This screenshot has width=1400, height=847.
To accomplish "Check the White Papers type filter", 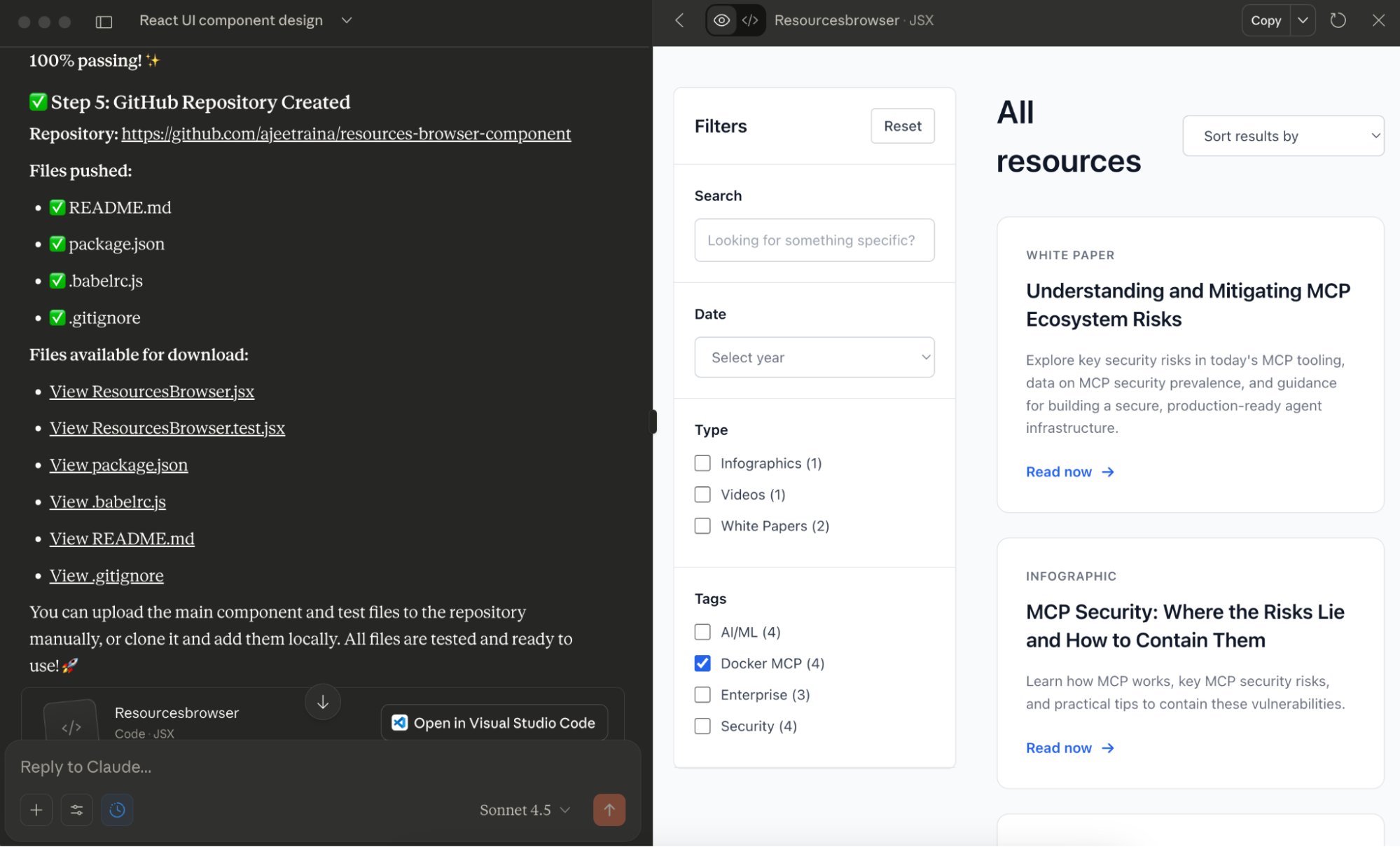I will 702,526.
